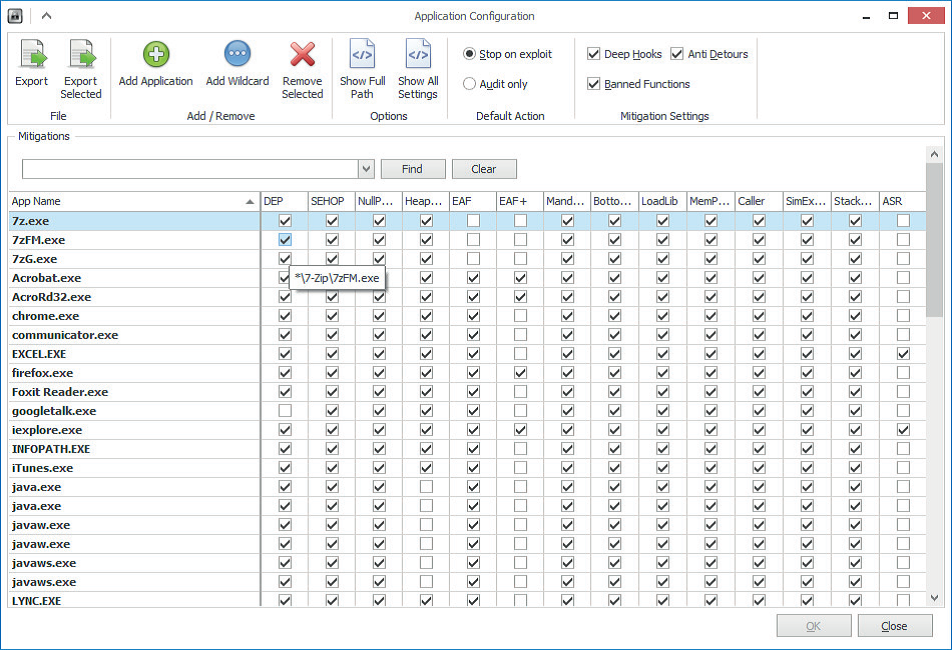Screen dimensions: 952x650
Task: Open the mitigation search dropdown arrow
Action: [x=366, y=169]
